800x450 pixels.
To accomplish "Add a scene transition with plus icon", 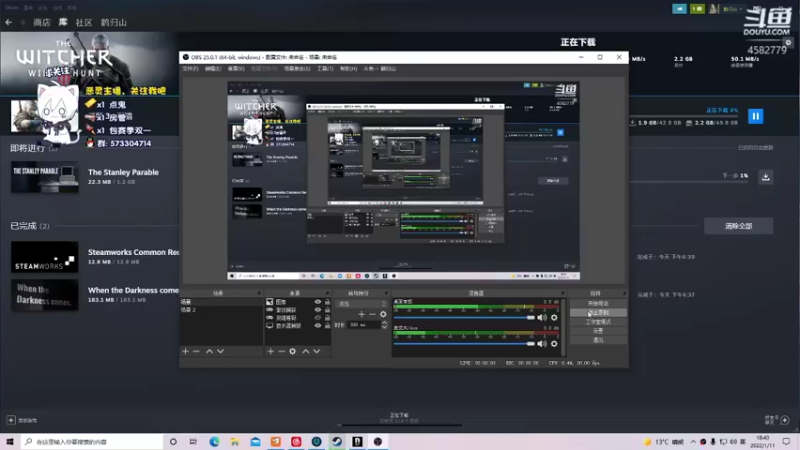I will (x=361, y=314).
